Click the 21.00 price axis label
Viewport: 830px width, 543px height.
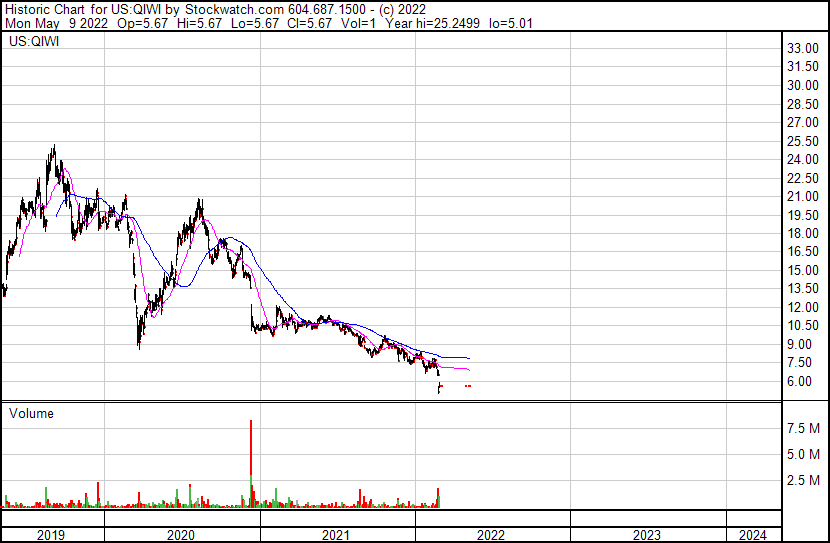point(803,196)
